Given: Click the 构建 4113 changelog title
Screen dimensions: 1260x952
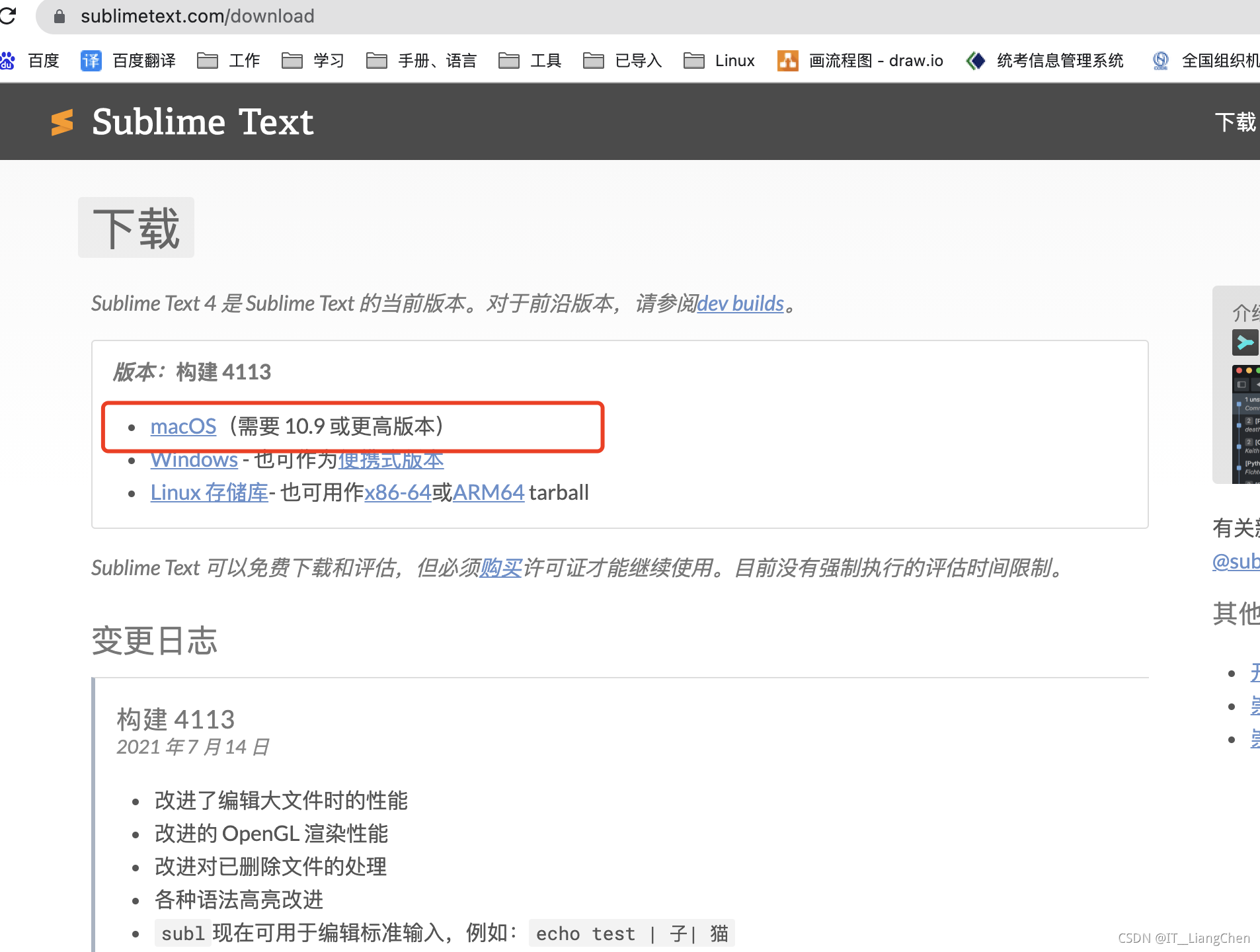Looking at the screenshot, I should 176,719.
